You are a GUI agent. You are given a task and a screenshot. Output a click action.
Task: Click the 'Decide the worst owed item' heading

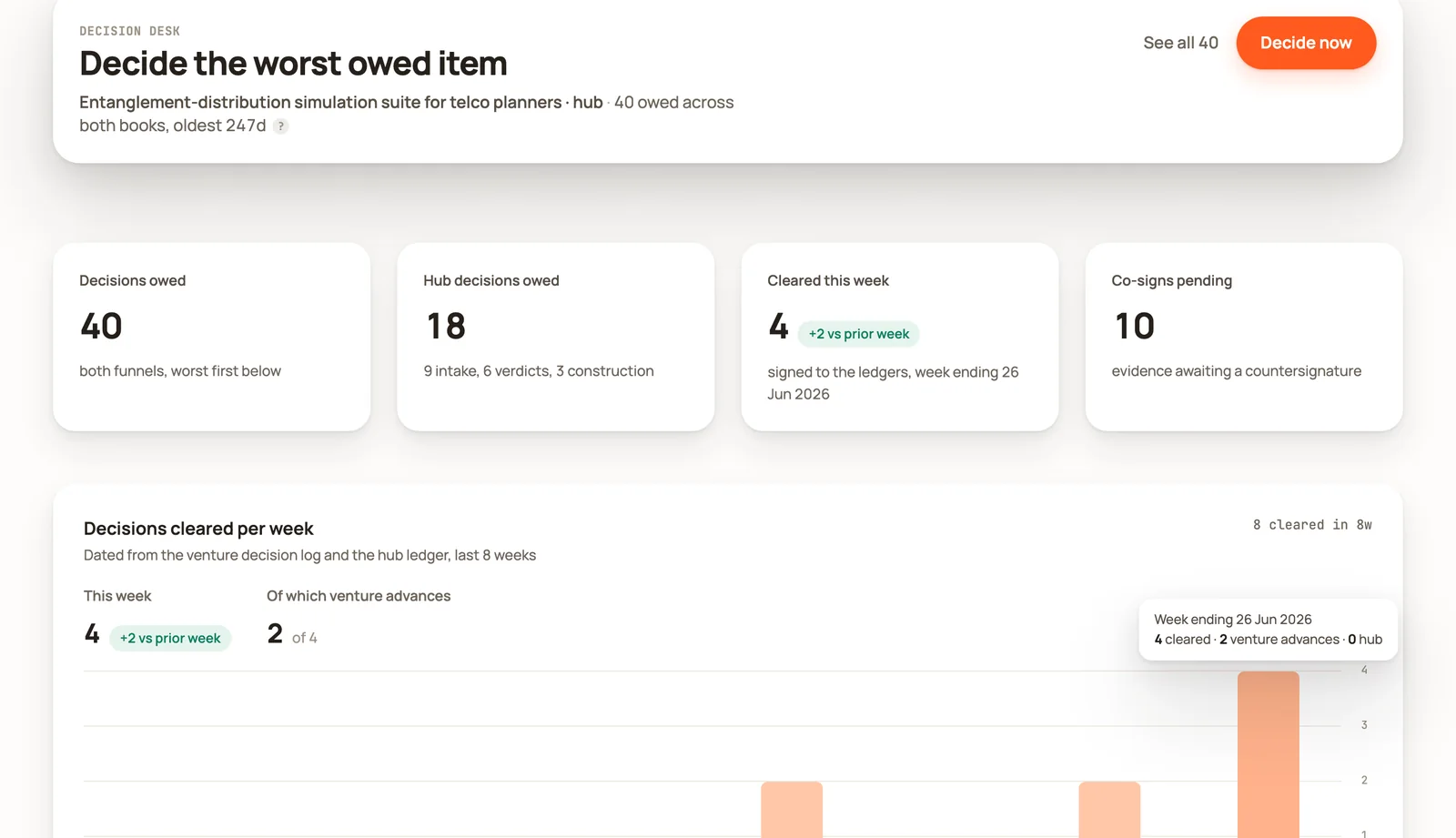click(x=293, y=64)
